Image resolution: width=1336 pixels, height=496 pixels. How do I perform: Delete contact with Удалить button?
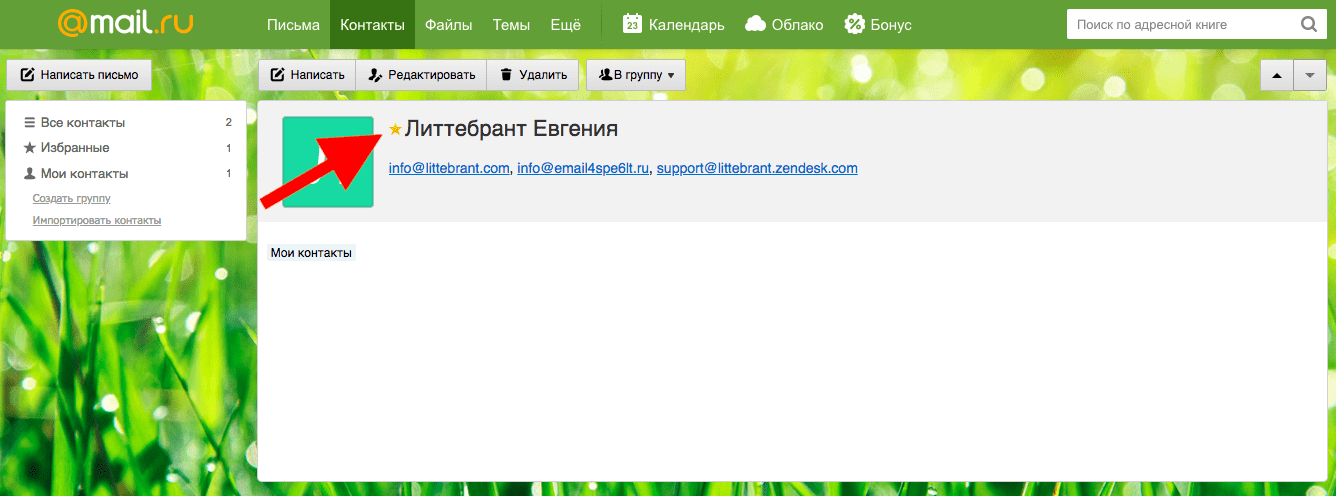tap(533, 75)
